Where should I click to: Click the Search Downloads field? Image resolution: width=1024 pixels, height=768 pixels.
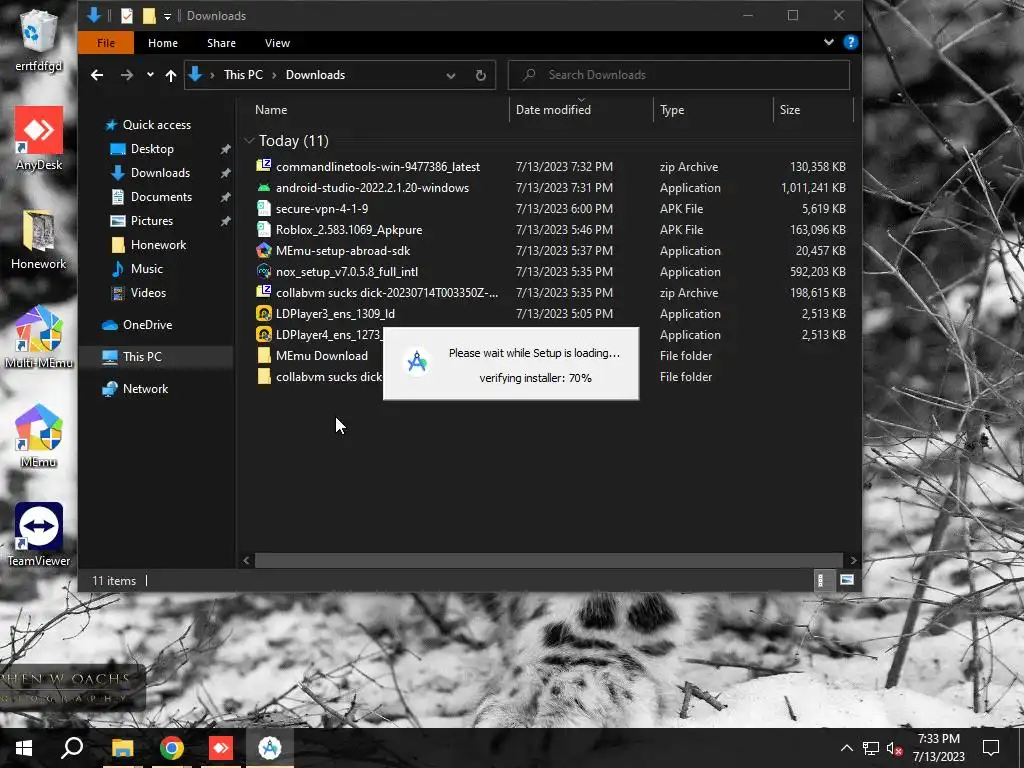679,75
